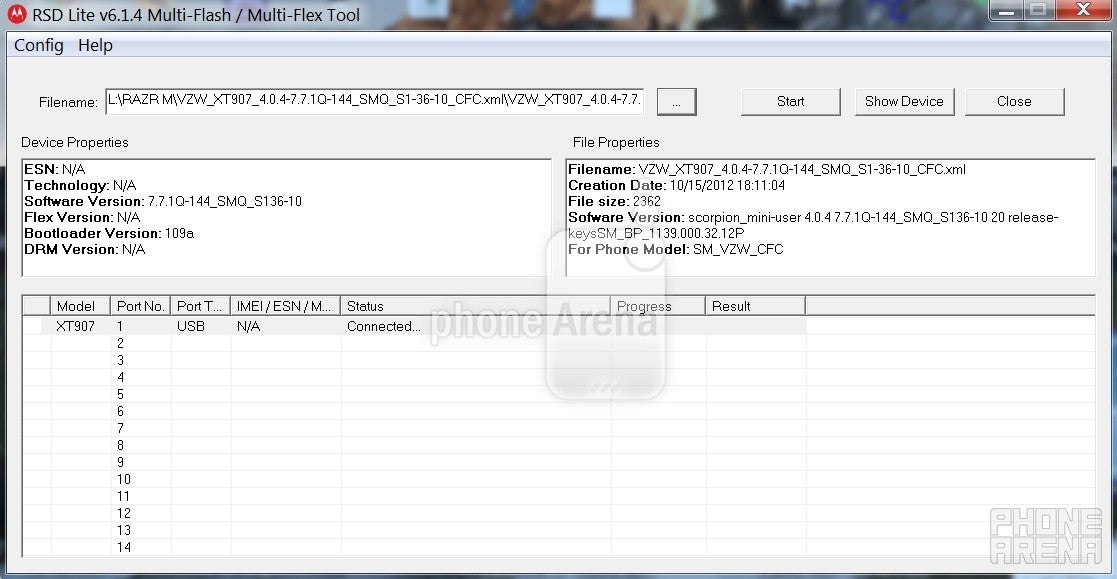Click the Filename path input field
Image resolution: width=1117 pixels, height=579 pixels.
coord(375,100)
